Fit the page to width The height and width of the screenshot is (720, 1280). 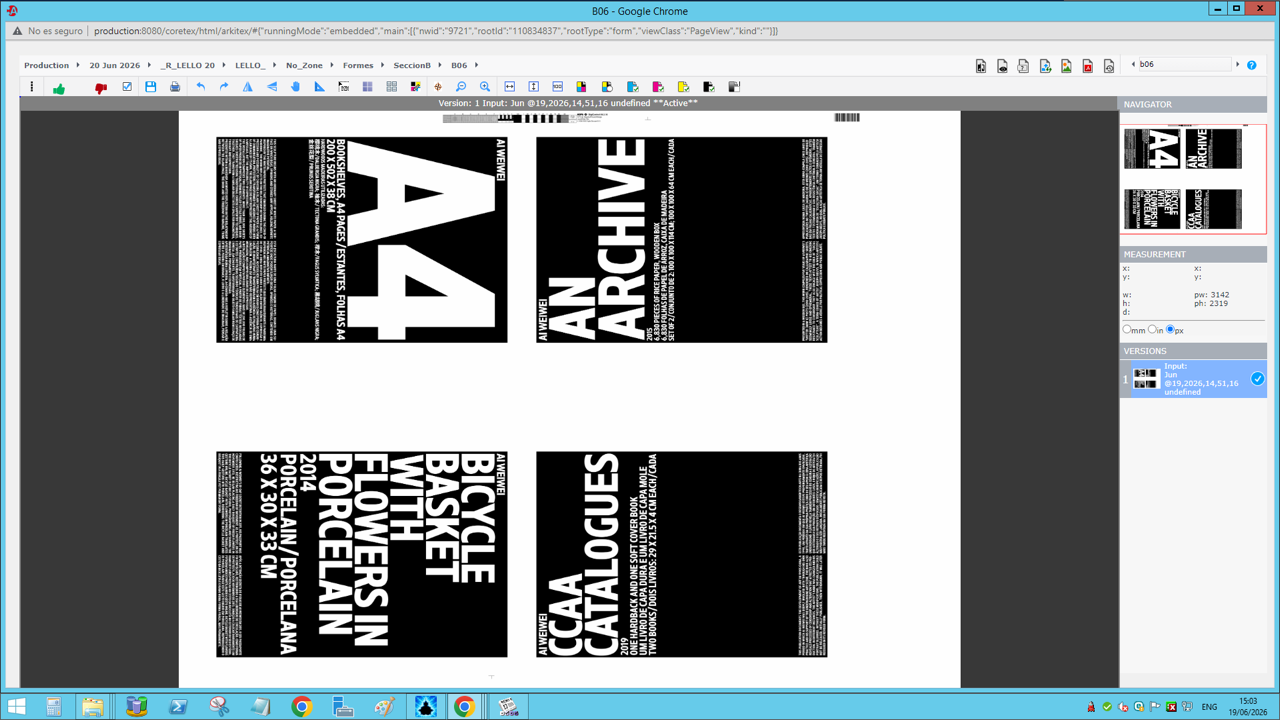(x=510, y=87)
